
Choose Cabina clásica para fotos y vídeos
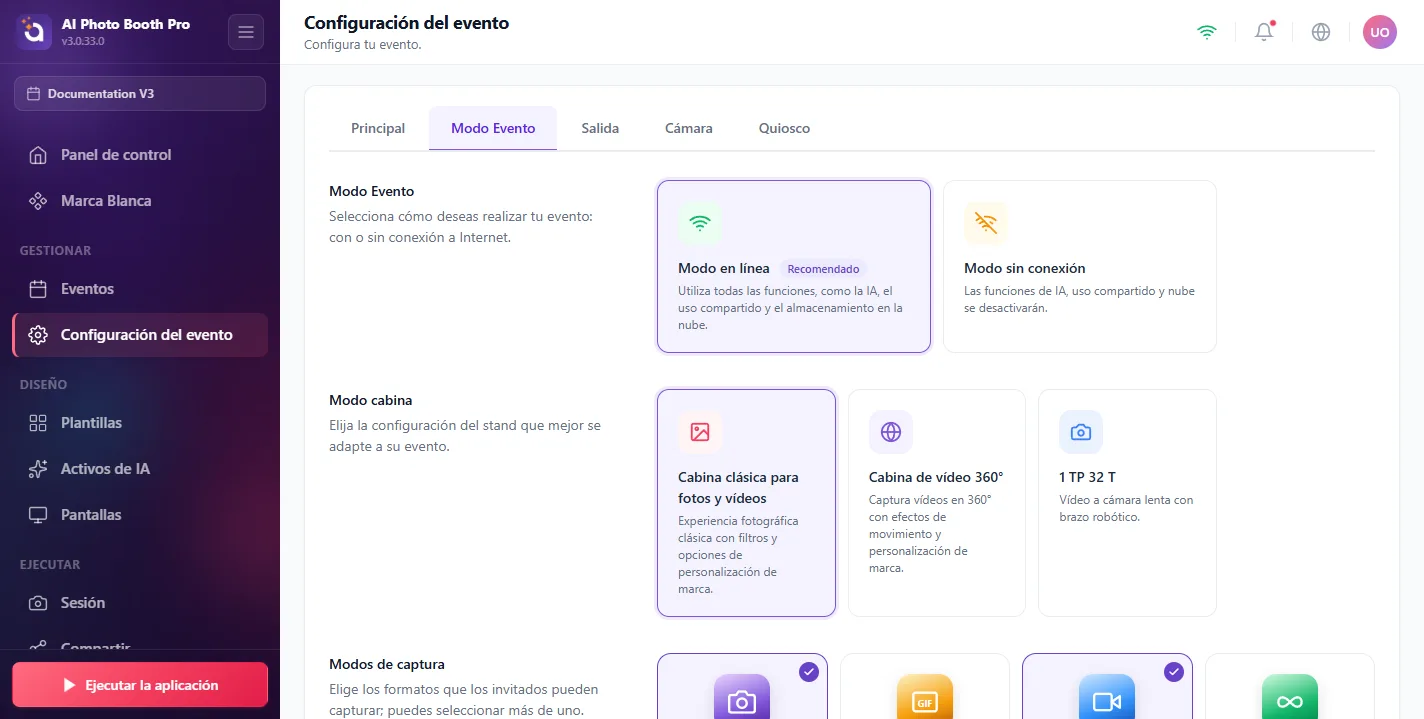[x=746, y=503]
